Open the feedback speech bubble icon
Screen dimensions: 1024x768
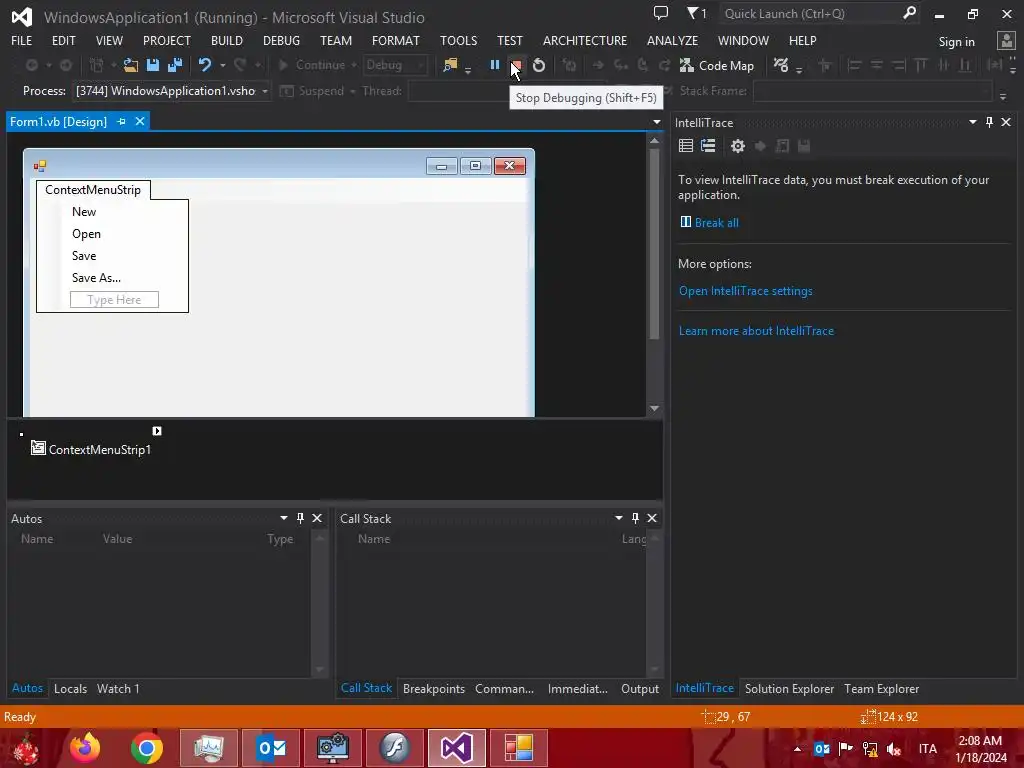[x=661, y=13]
